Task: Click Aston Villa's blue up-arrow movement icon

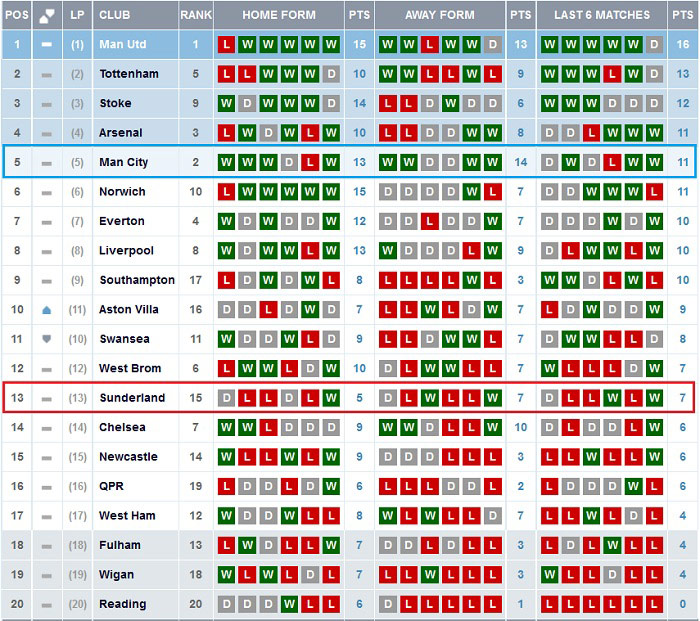Action: [46, 310]
